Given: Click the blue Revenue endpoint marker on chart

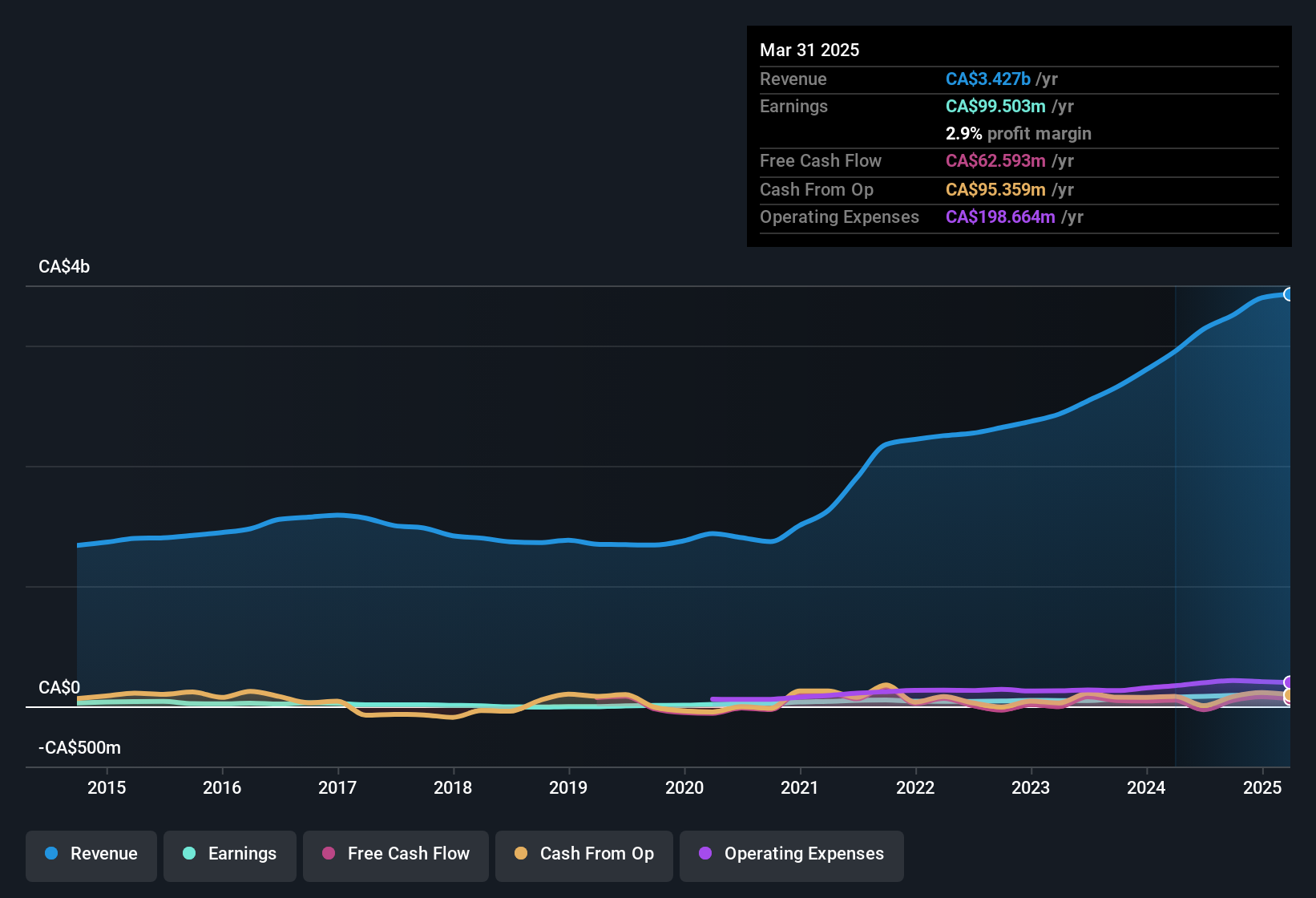Looking at the screenshot, I should [x=1289, y=294].
